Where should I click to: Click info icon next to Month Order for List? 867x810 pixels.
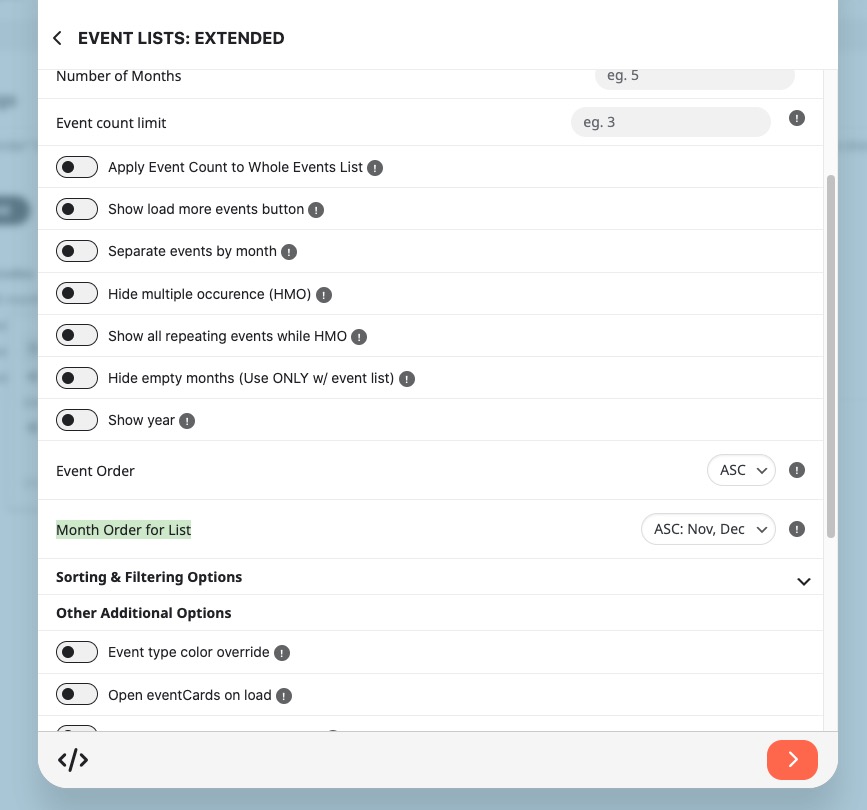pos(796,530)
